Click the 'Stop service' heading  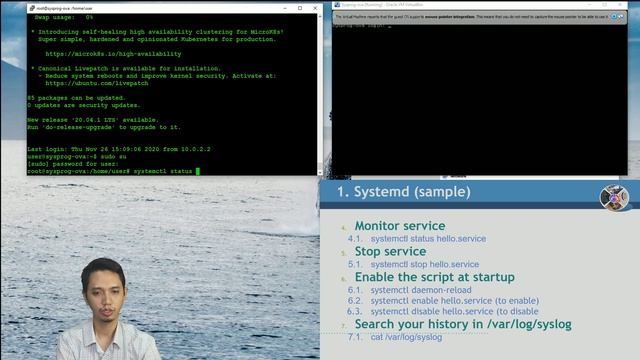(390, 251)
